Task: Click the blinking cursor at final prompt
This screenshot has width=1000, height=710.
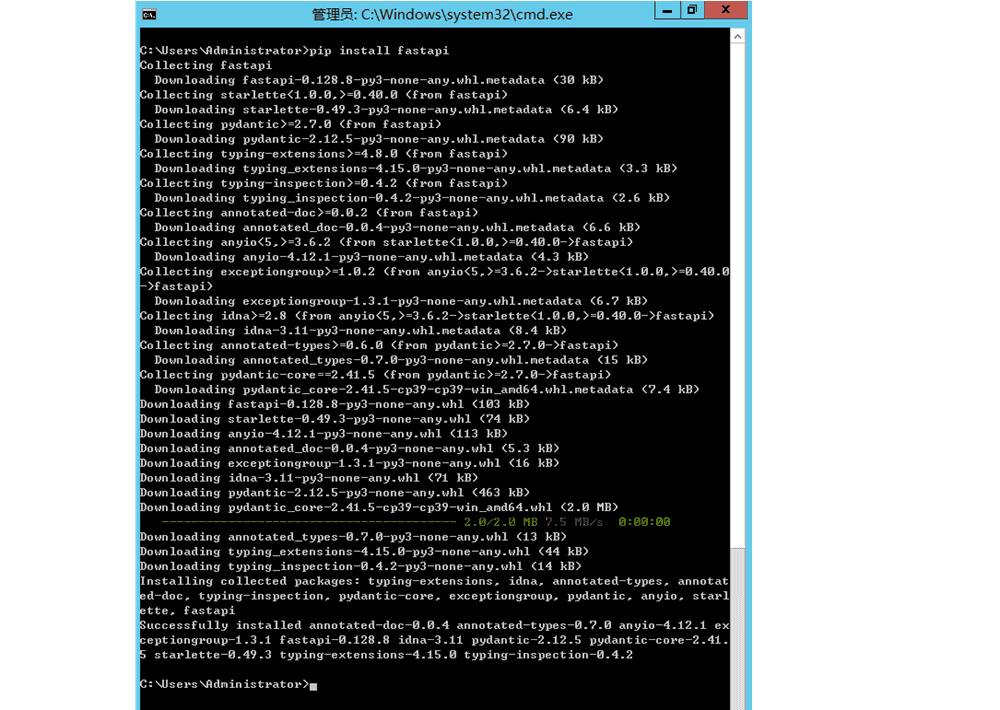Action: (313, 685)
